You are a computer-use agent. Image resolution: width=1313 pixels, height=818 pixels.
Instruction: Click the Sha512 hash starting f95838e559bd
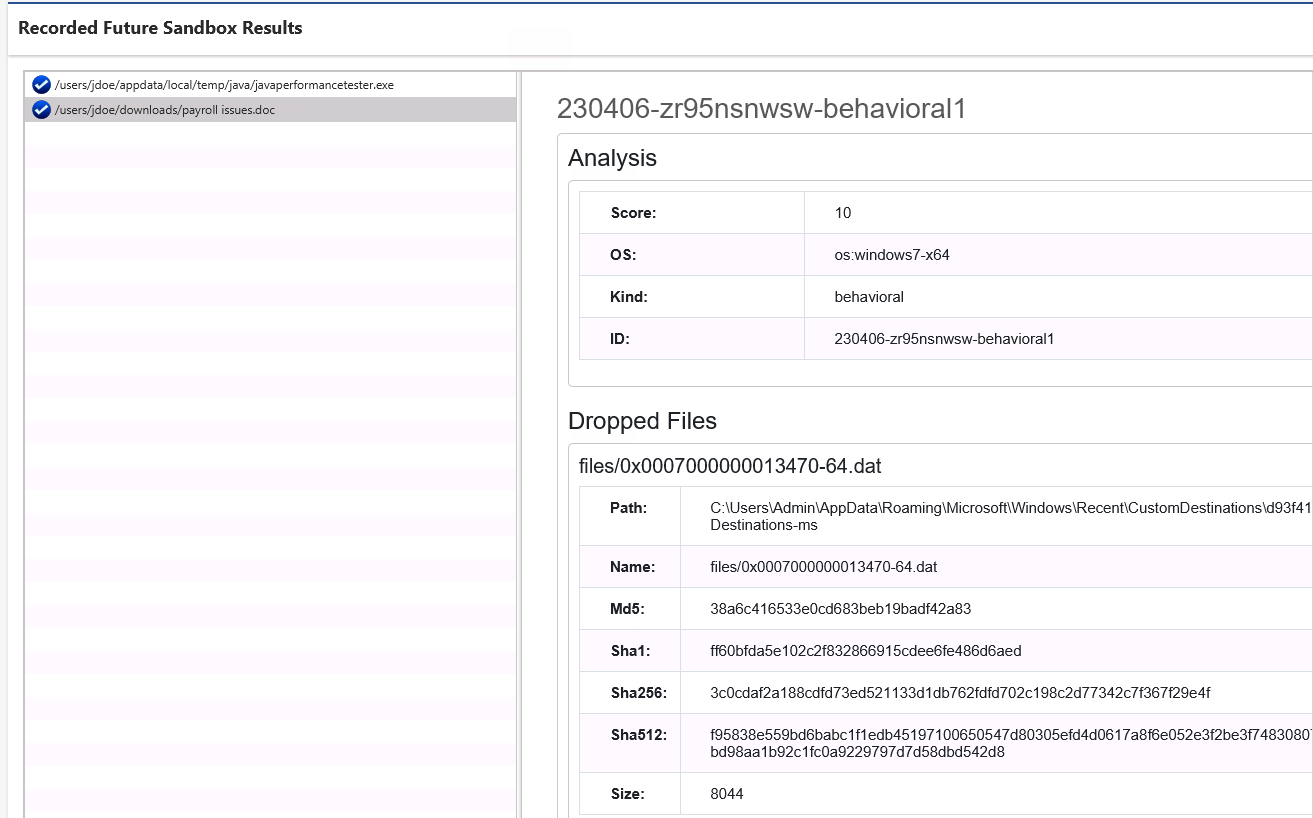pyautogui.click(x=1010, y=743)
